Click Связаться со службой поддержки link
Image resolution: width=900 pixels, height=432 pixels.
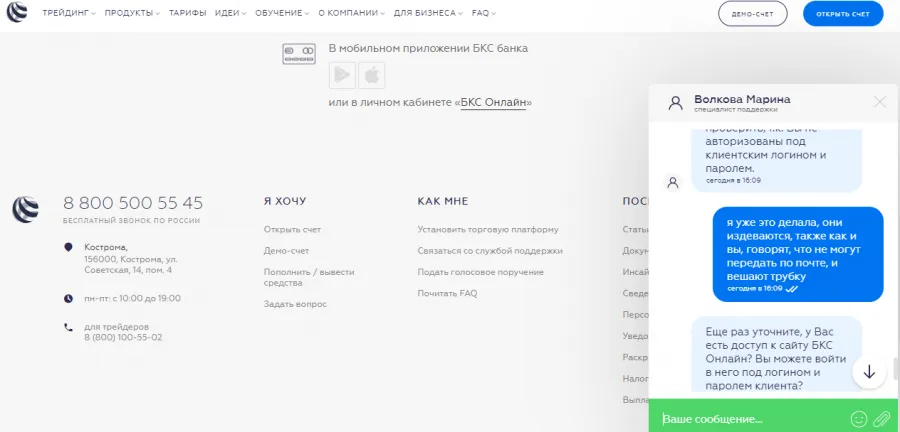(x=490, y=251)
